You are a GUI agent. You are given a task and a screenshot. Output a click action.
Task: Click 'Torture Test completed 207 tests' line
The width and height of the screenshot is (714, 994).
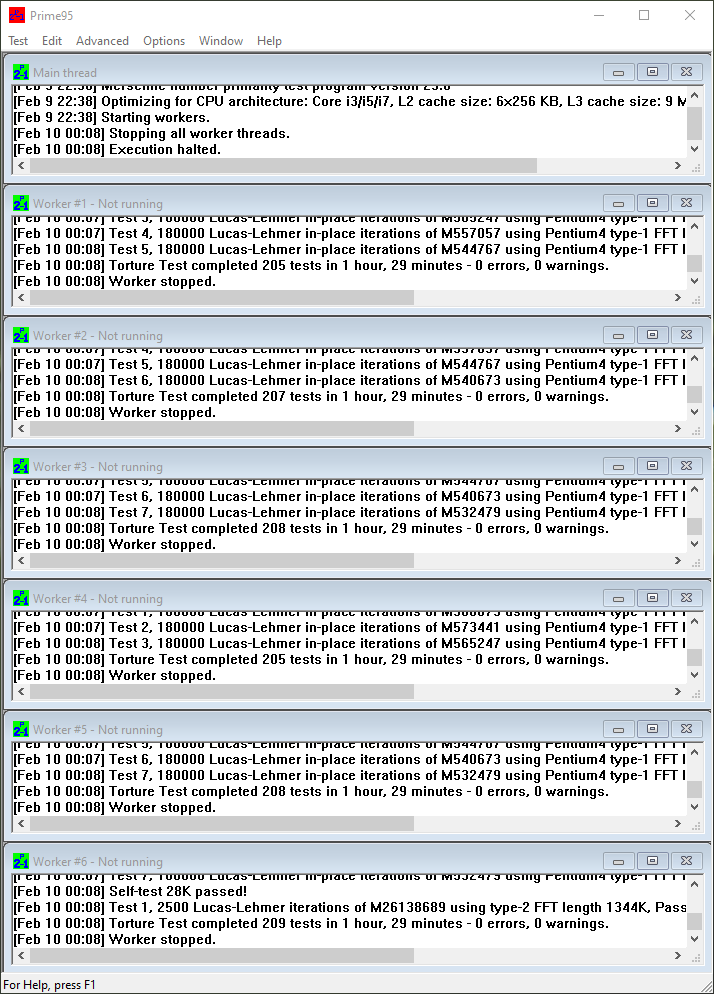[x=311, y=397]
